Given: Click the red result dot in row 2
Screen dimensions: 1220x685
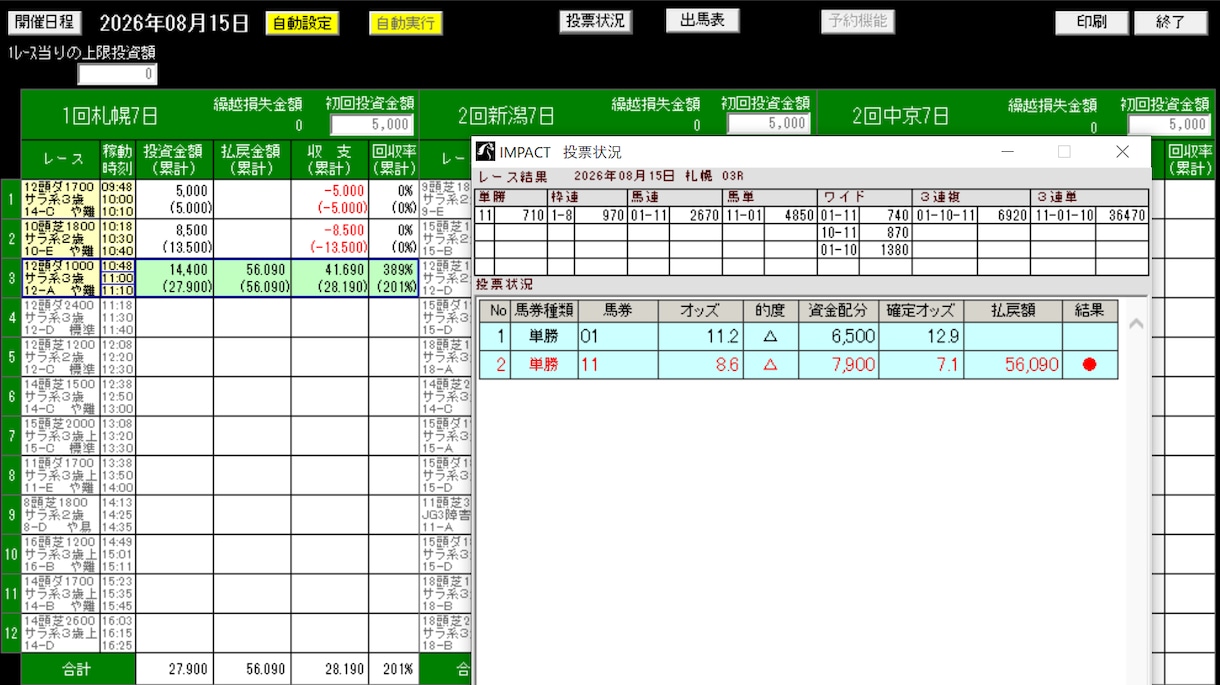Looking at the screenshot, I should point(1089,365).
